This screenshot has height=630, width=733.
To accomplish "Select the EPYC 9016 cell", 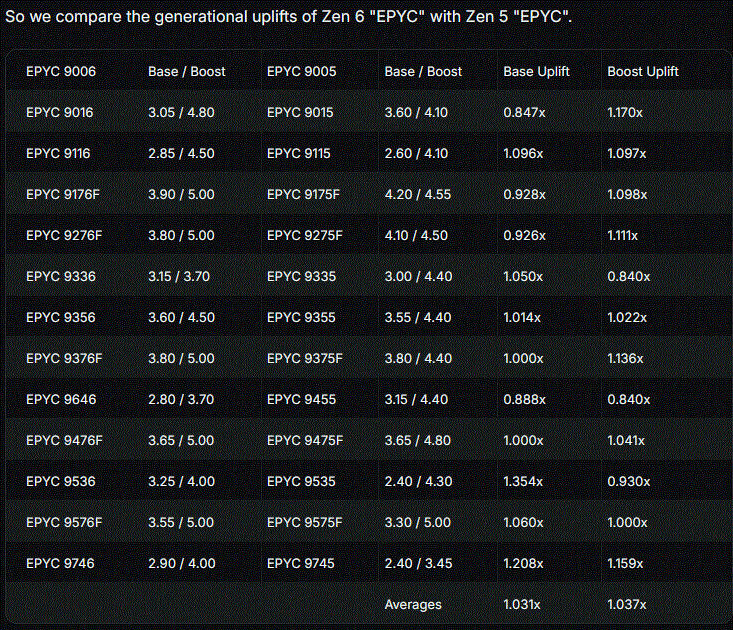I will coord(59,113).
